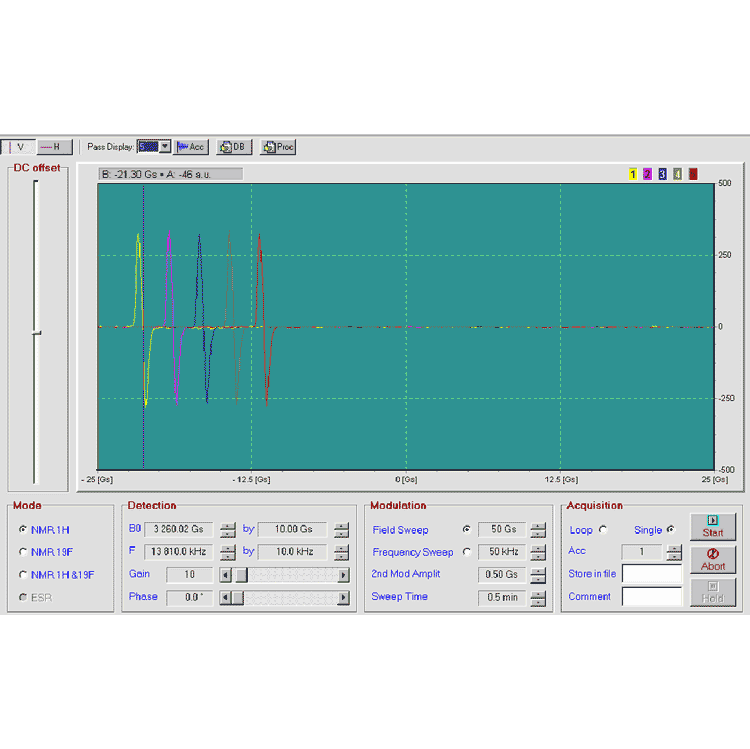Click the Field Sweep 50 Gs stepper
750x749 pixels.
(538, 530)
